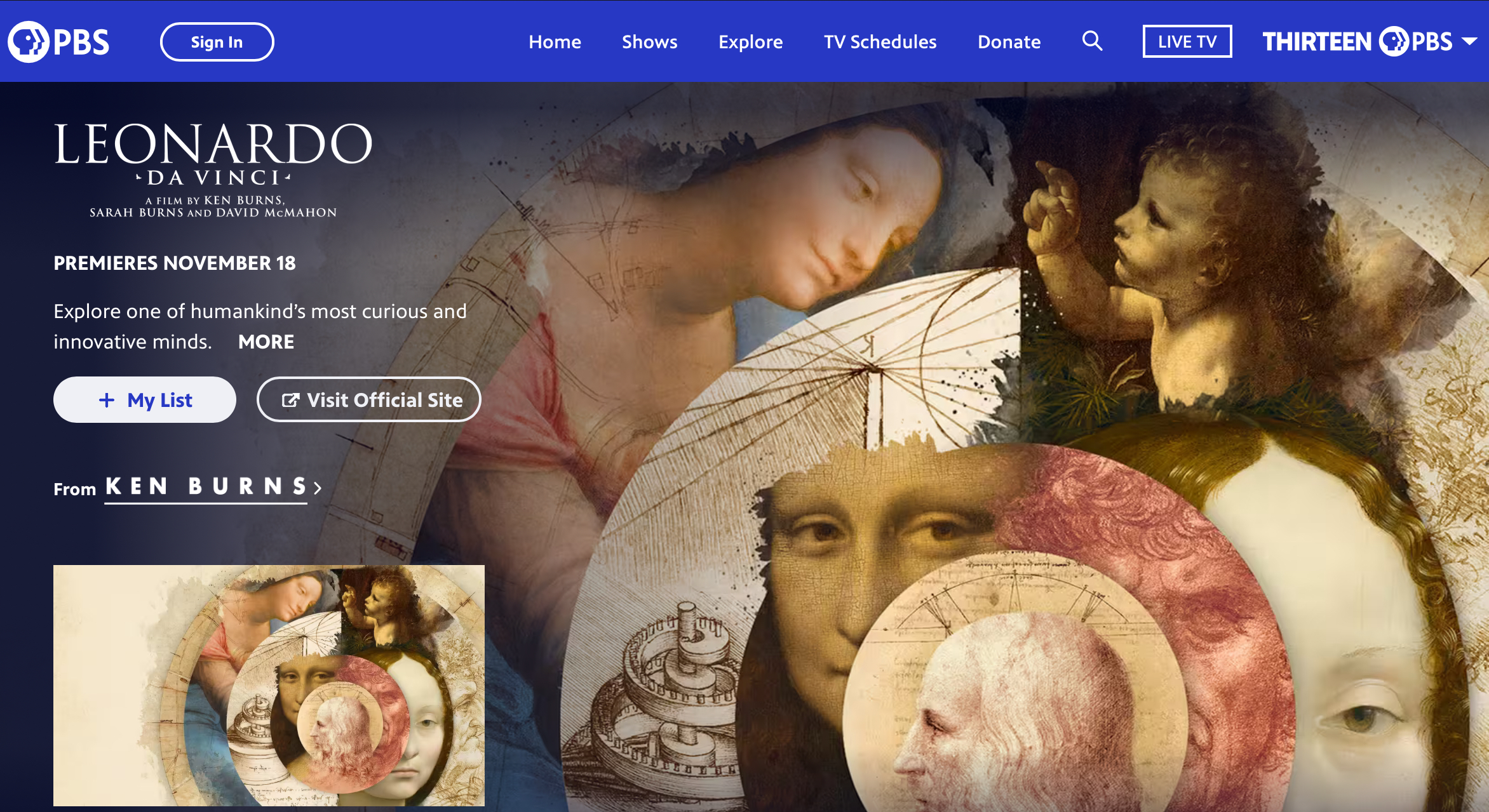Viewport: 1489px width, 812px height.
Task: Click the Leonardo da Vinci title logo
Action: point(213,170)
